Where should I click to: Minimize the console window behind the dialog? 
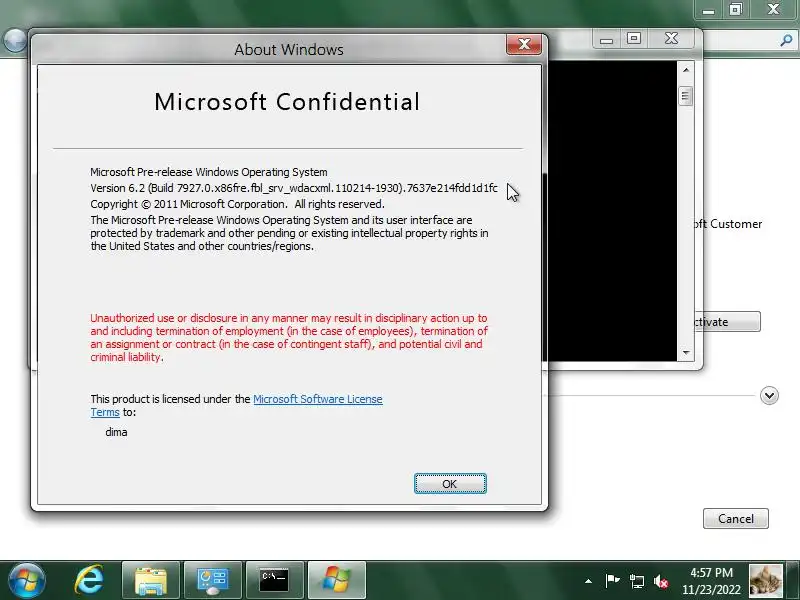tap(606, 39)
